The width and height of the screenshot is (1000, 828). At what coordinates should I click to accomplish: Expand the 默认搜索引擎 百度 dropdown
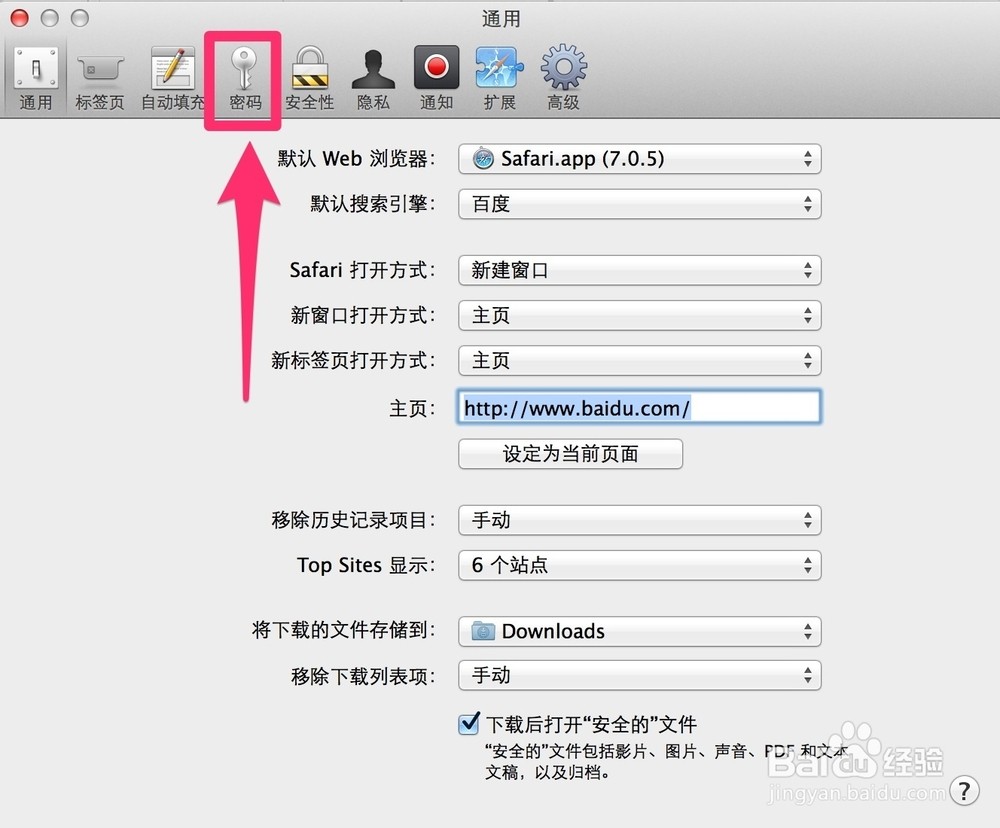[640, 204]
